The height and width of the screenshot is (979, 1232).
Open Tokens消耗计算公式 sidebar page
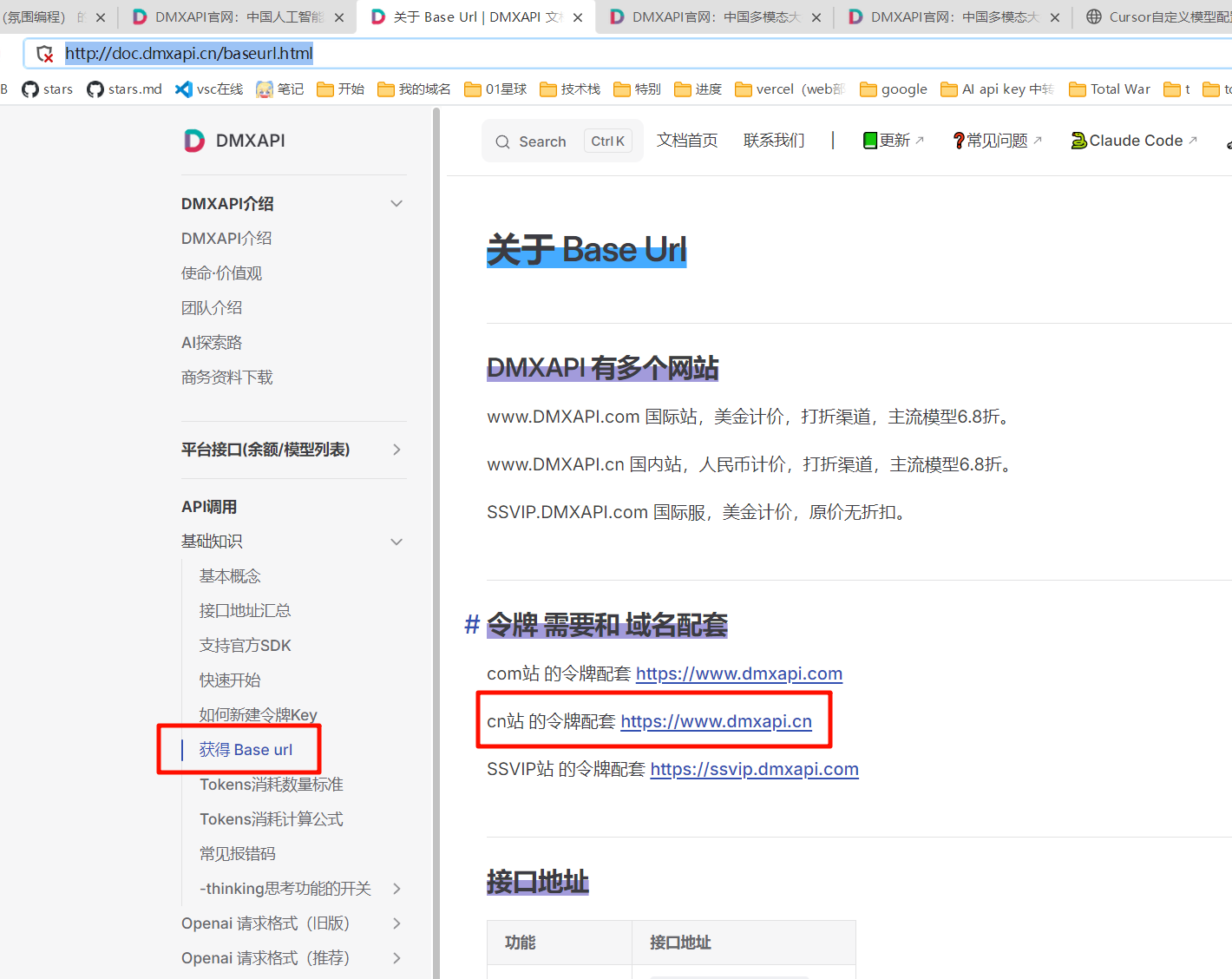point(272,819)
